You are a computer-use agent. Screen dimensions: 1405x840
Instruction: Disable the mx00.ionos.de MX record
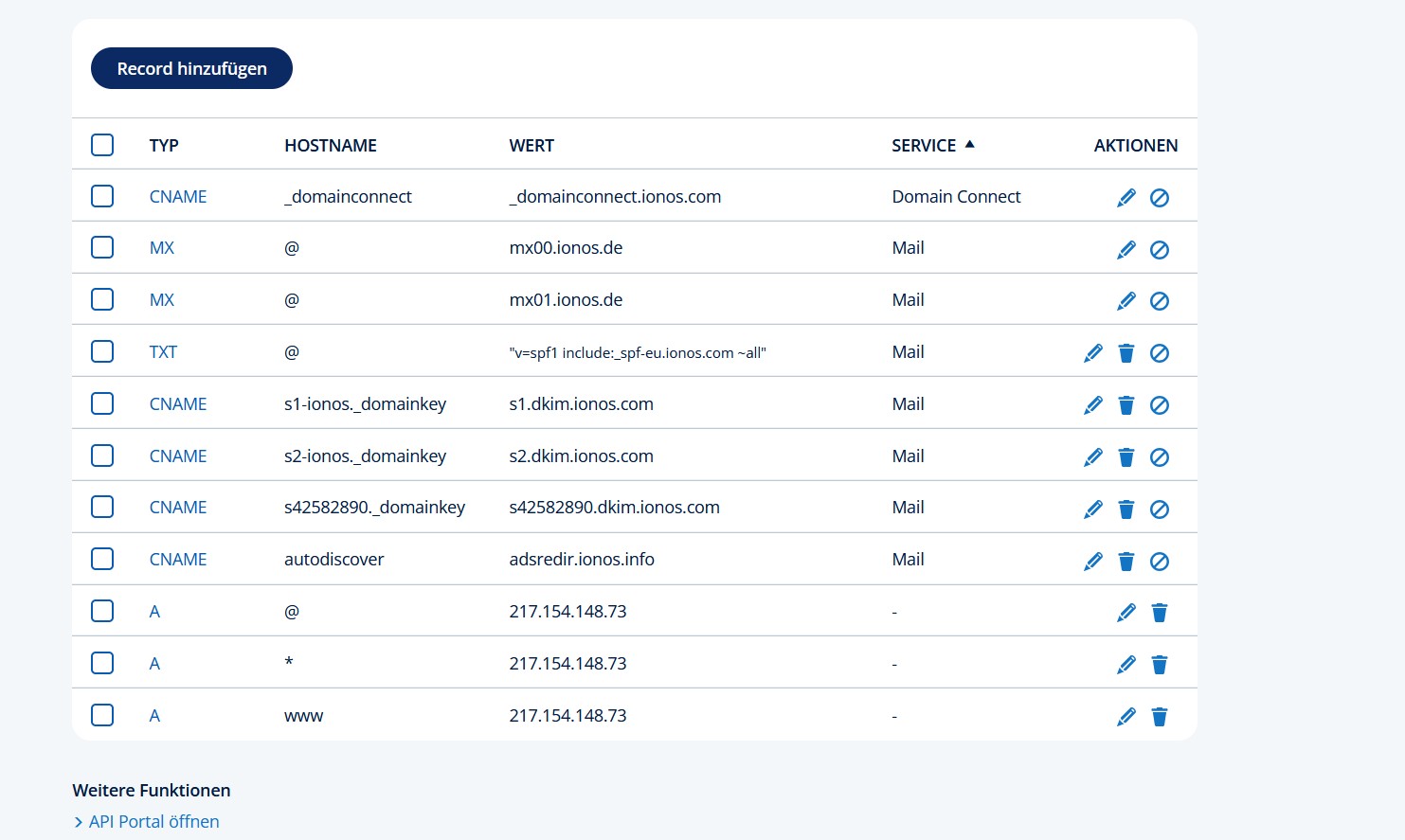1159,249
